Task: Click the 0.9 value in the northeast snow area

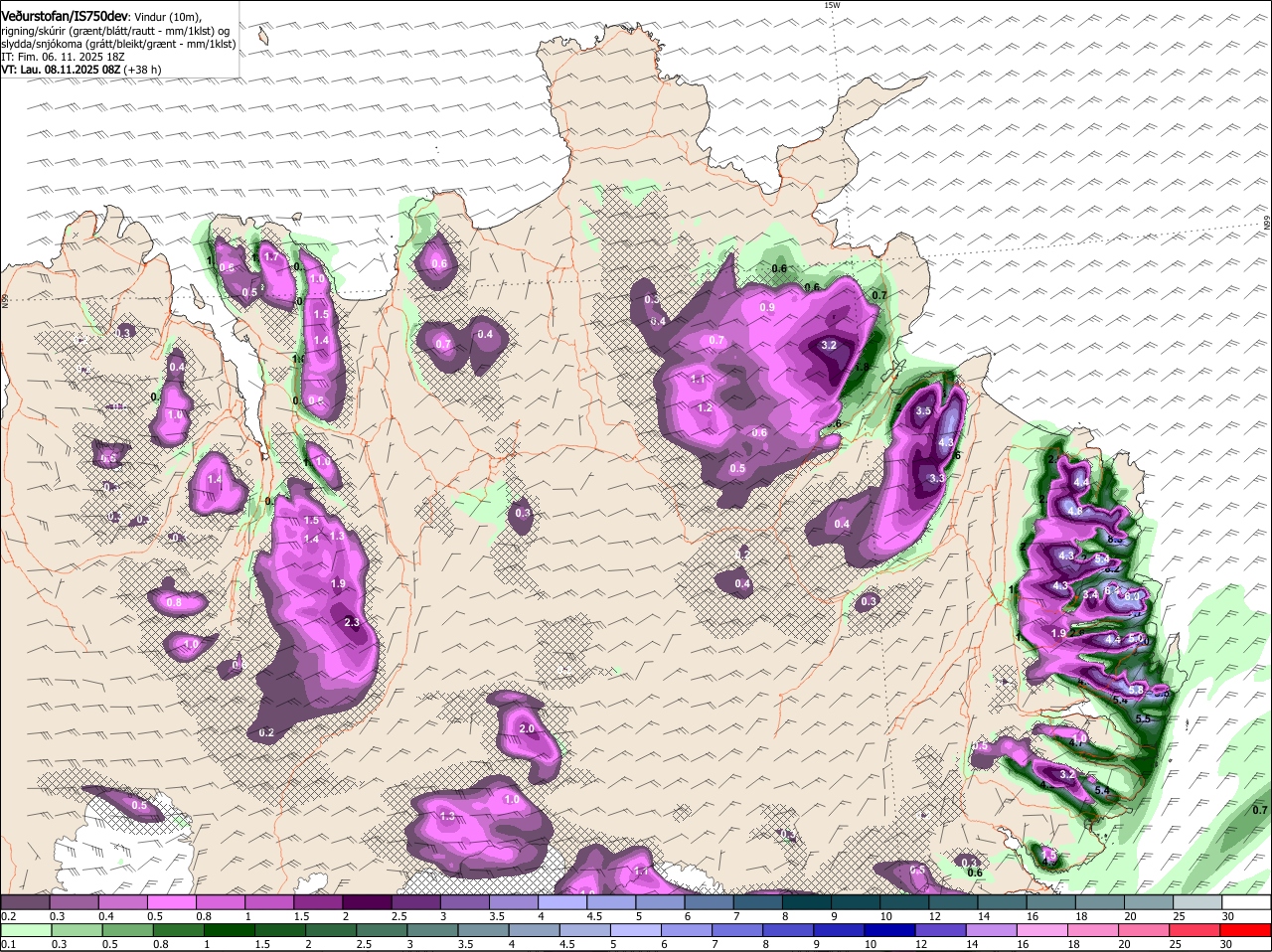Action: click(767, 307)
